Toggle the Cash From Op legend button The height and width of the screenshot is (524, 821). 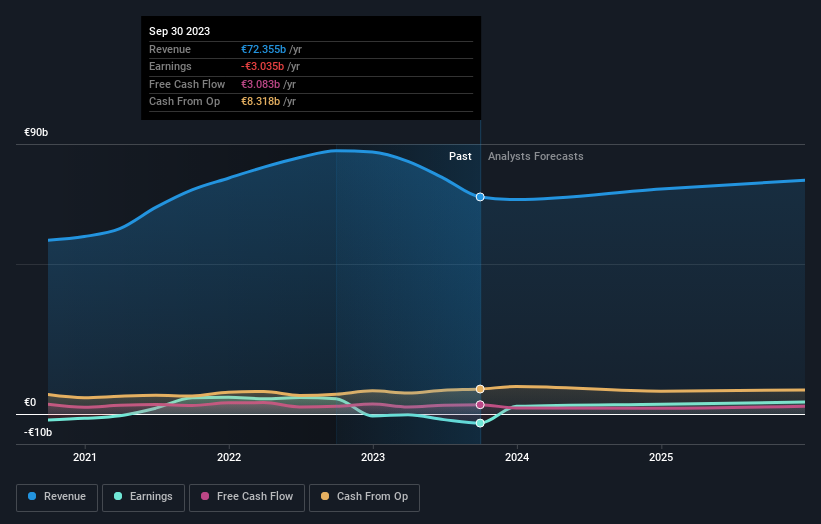click(364, 497)
